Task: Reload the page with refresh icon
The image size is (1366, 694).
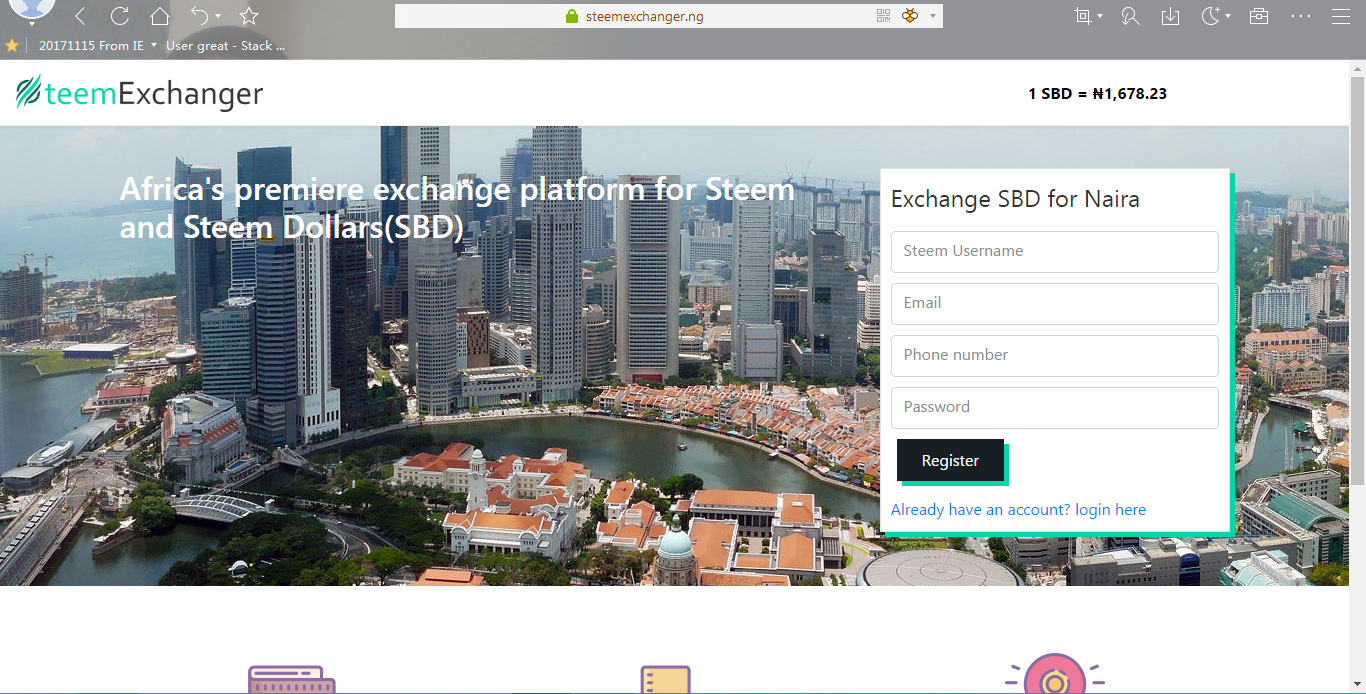Action: (x=120, y=16)
